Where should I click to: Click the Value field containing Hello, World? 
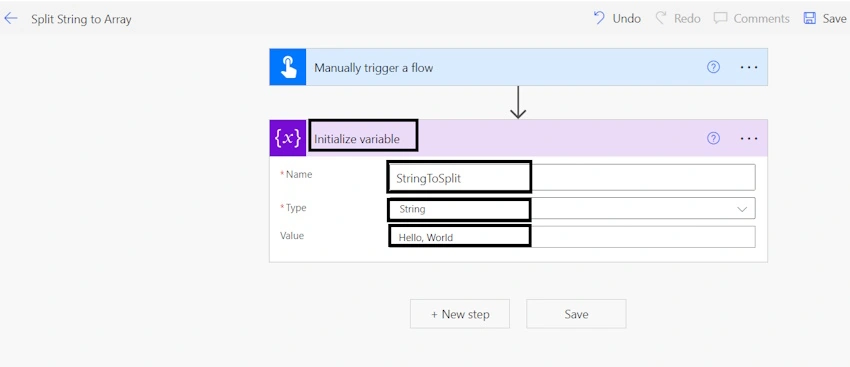coord(571,237)
